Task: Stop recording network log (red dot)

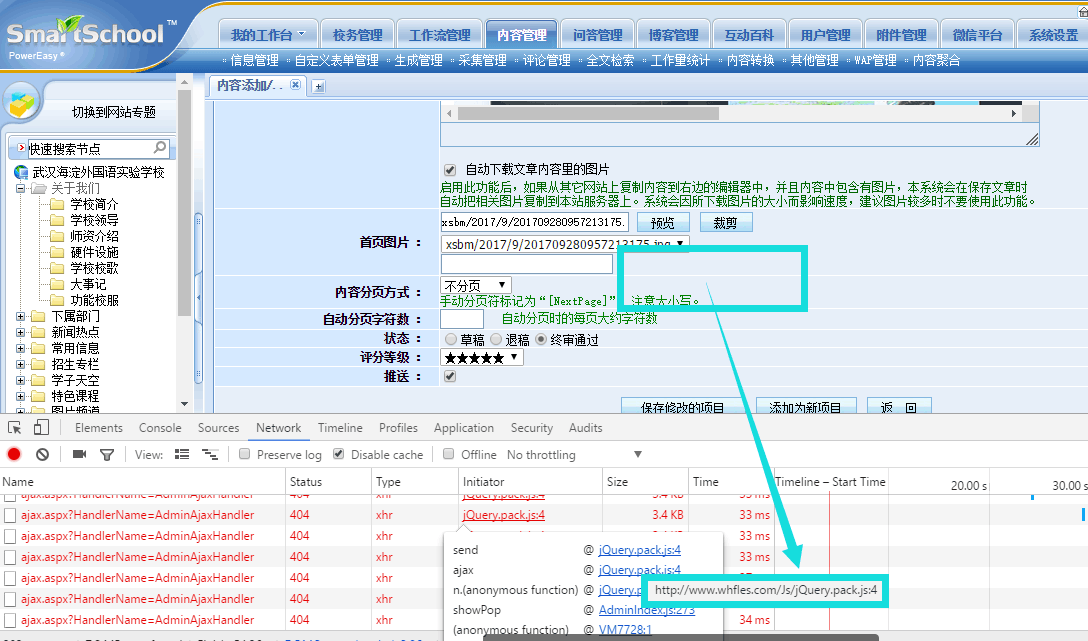Action: 14,455
